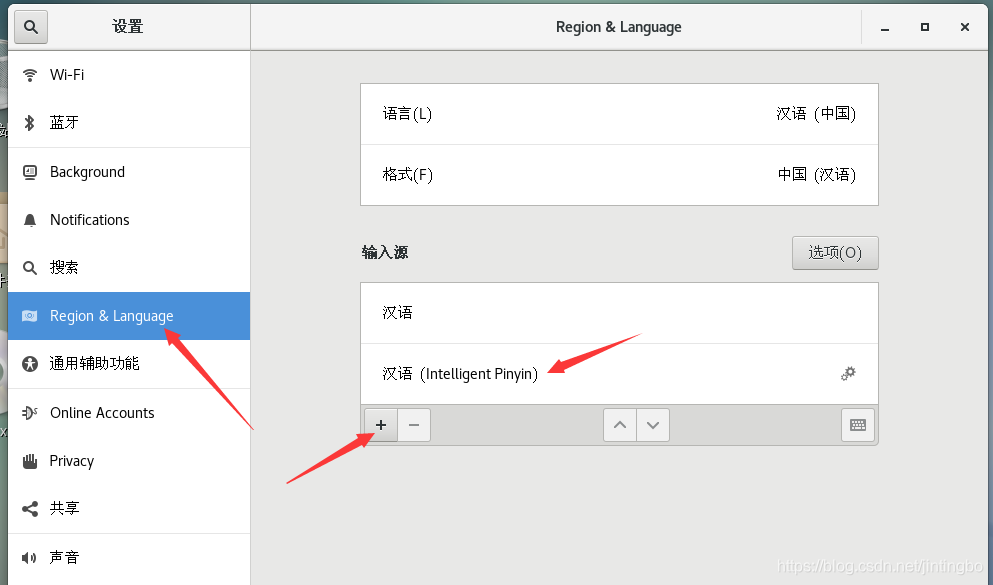
Task: Close the settings window
Action: 965,27
